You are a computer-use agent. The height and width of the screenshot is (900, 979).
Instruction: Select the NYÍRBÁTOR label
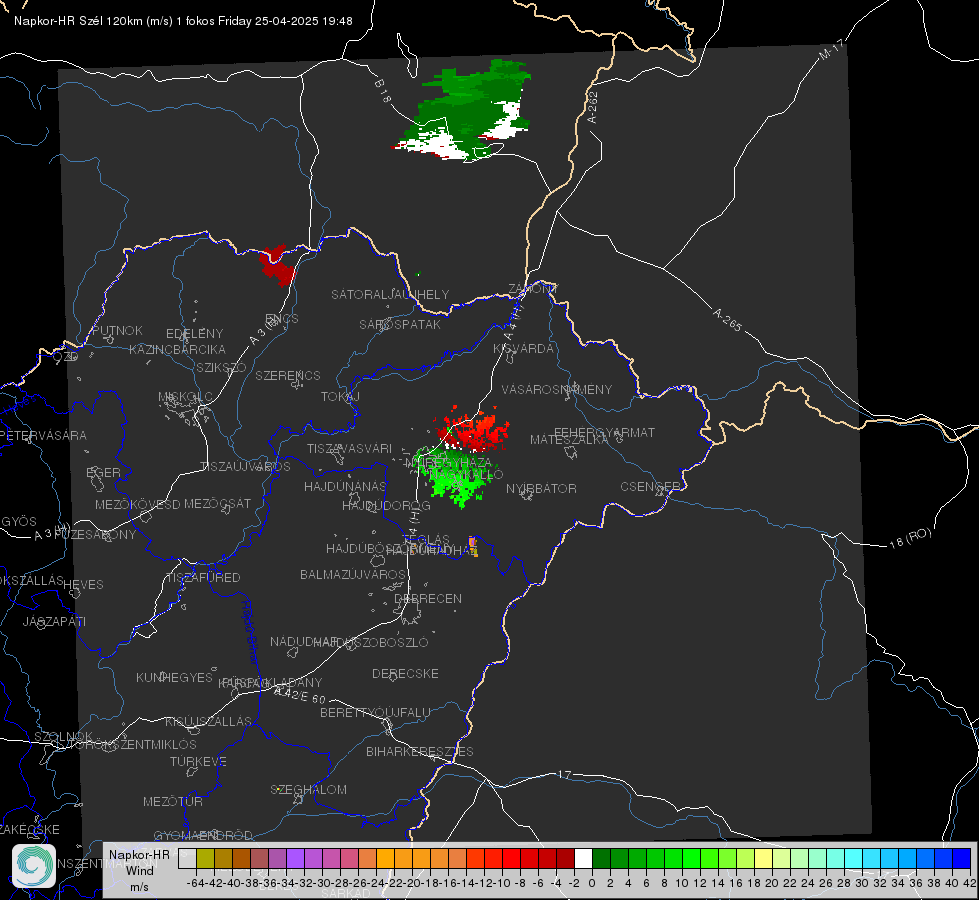click(541, 488)
